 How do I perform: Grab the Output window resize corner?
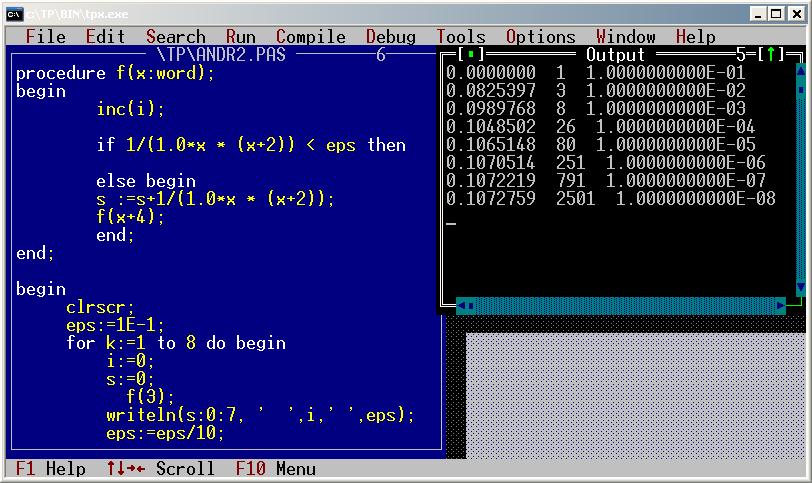point(800,305)
